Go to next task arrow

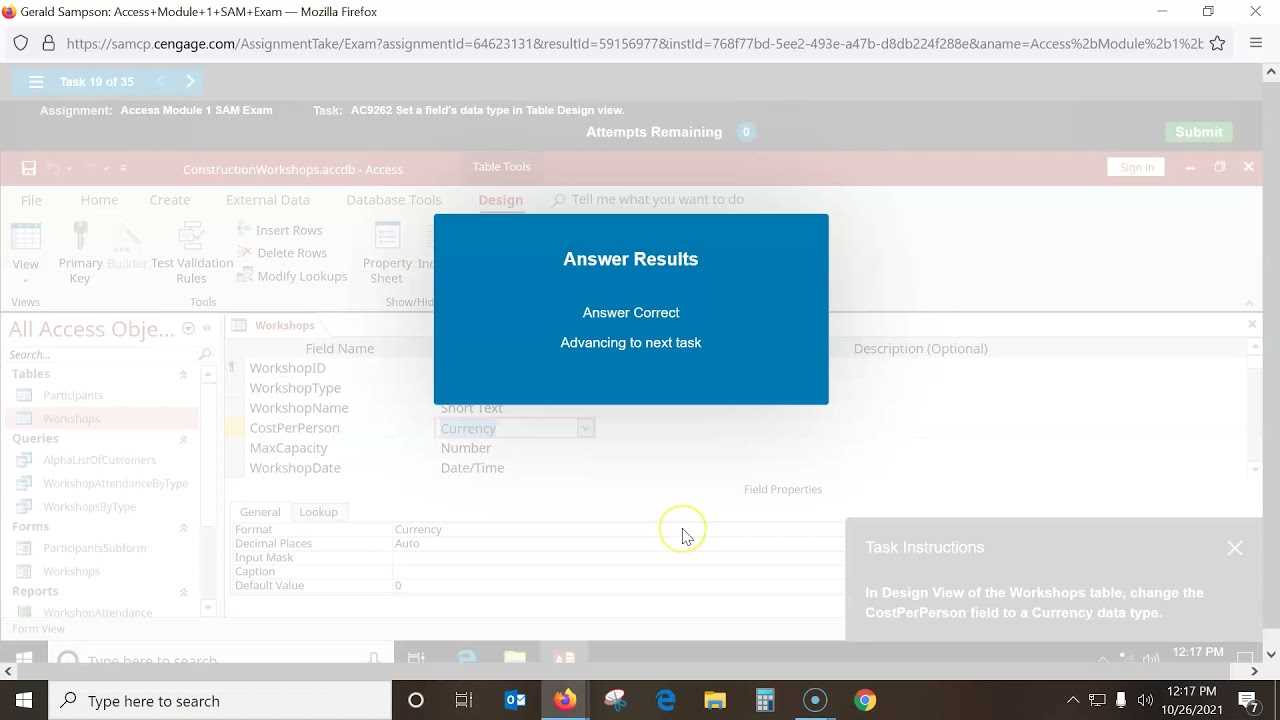pos(190,82)
